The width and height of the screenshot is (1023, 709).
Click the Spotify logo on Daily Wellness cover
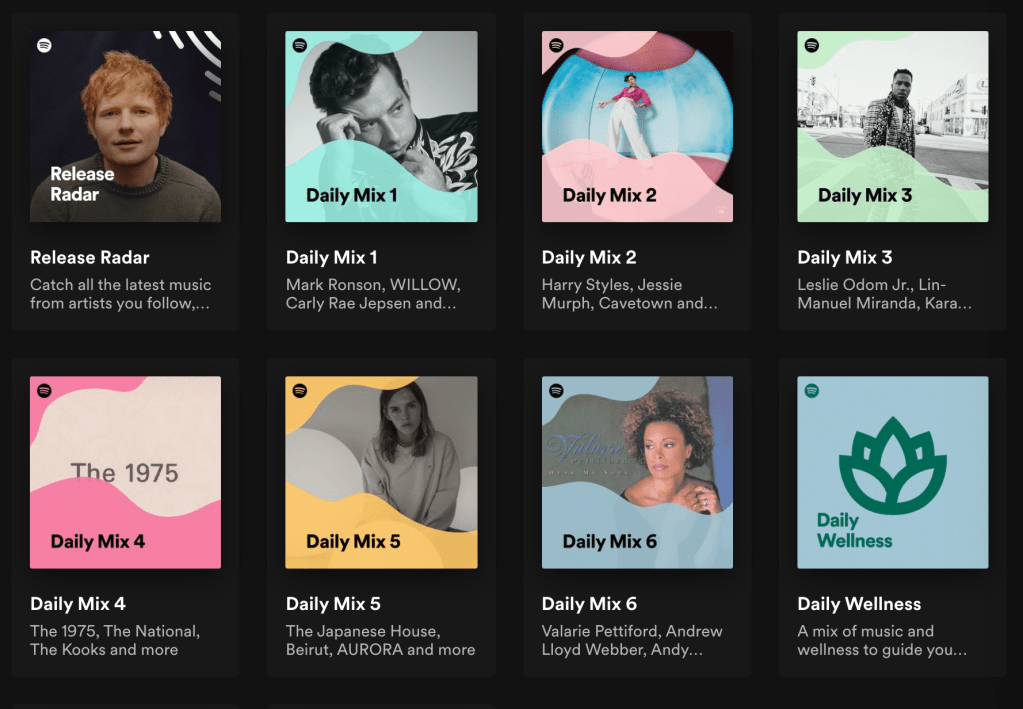pyautogui.click(x=812, y=391)
